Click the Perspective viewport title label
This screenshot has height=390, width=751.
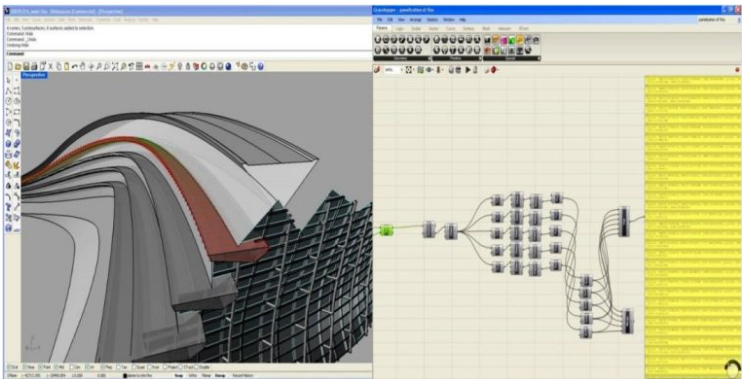(34, 75)
